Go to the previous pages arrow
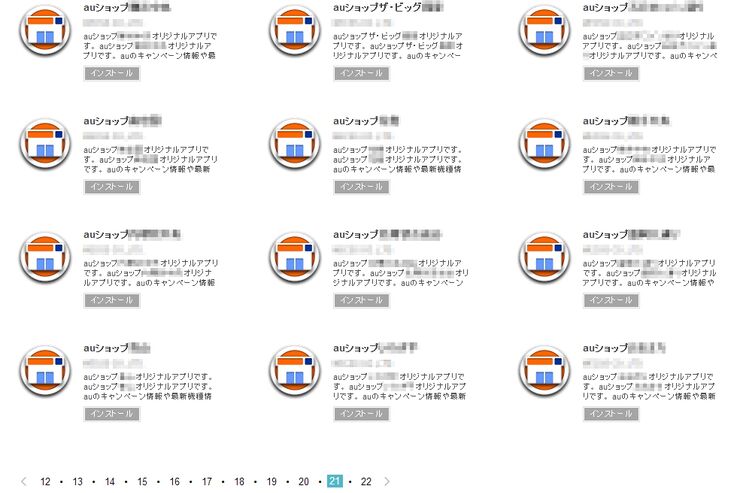740x493 pixels. coord(24,481)
